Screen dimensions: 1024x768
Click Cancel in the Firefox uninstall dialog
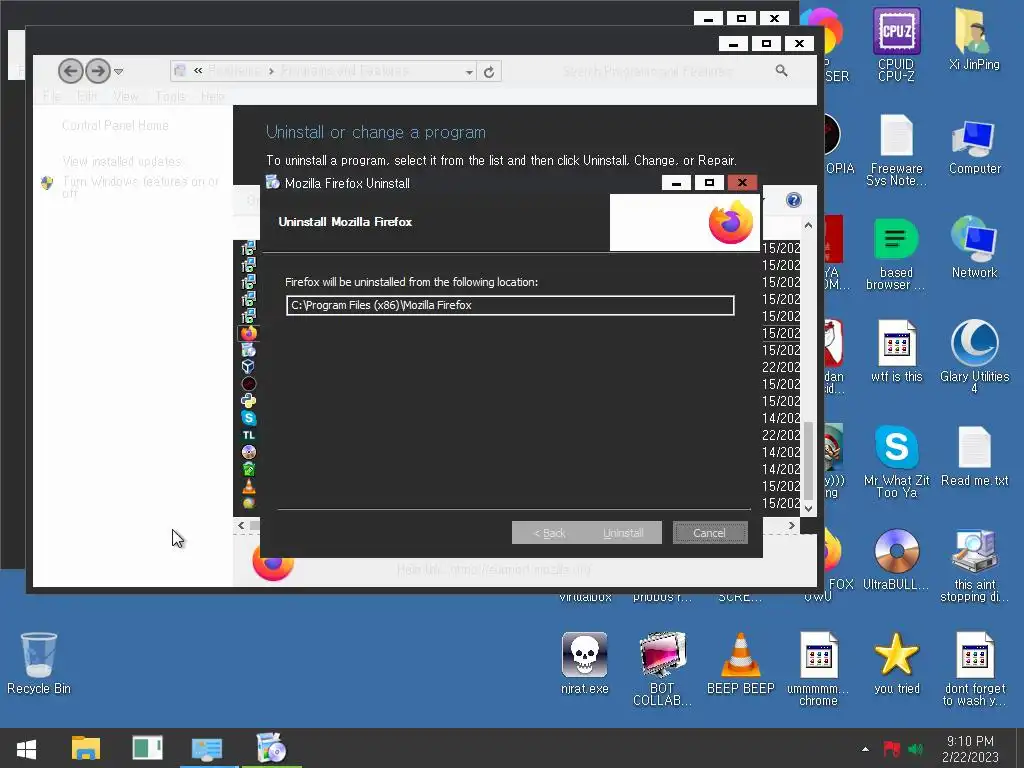(710, 533)
